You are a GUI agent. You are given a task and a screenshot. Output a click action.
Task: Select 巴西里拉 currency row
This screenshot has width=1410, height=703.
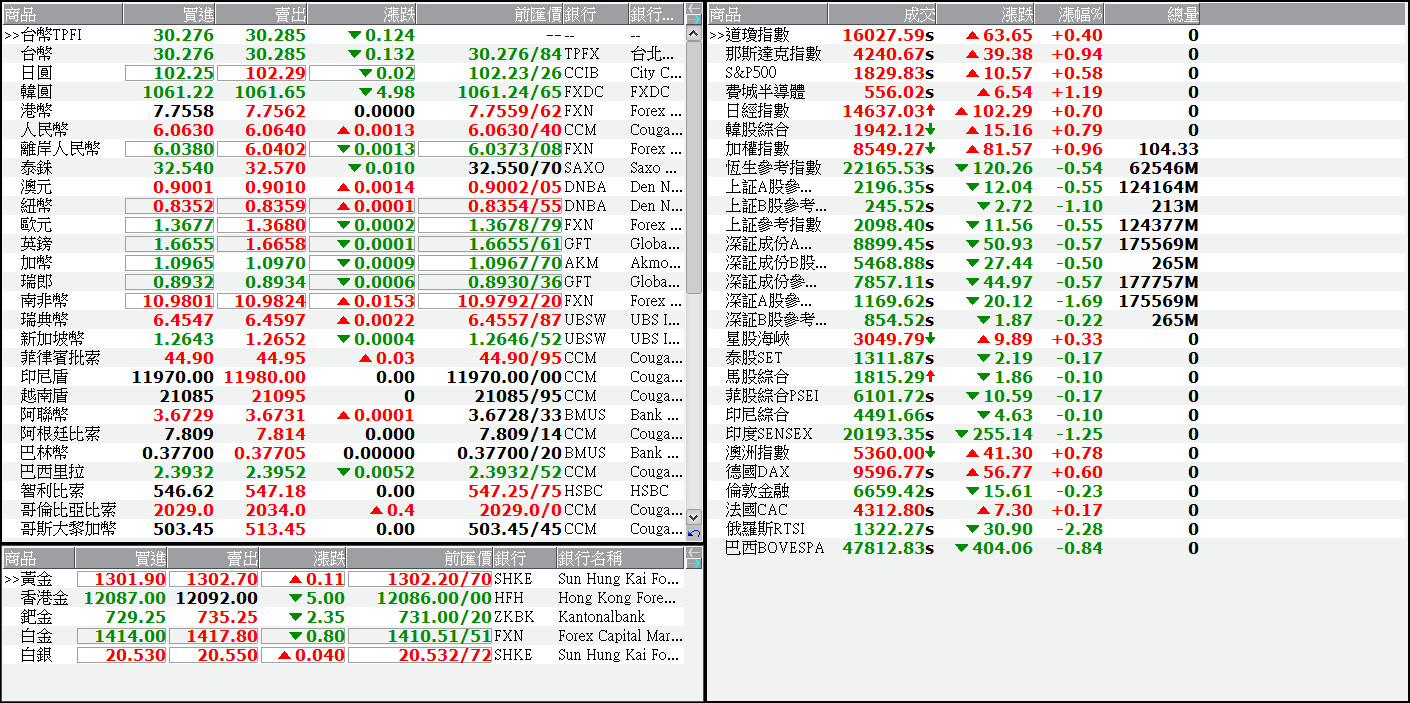pyautogui.click(x=343, y=472)
